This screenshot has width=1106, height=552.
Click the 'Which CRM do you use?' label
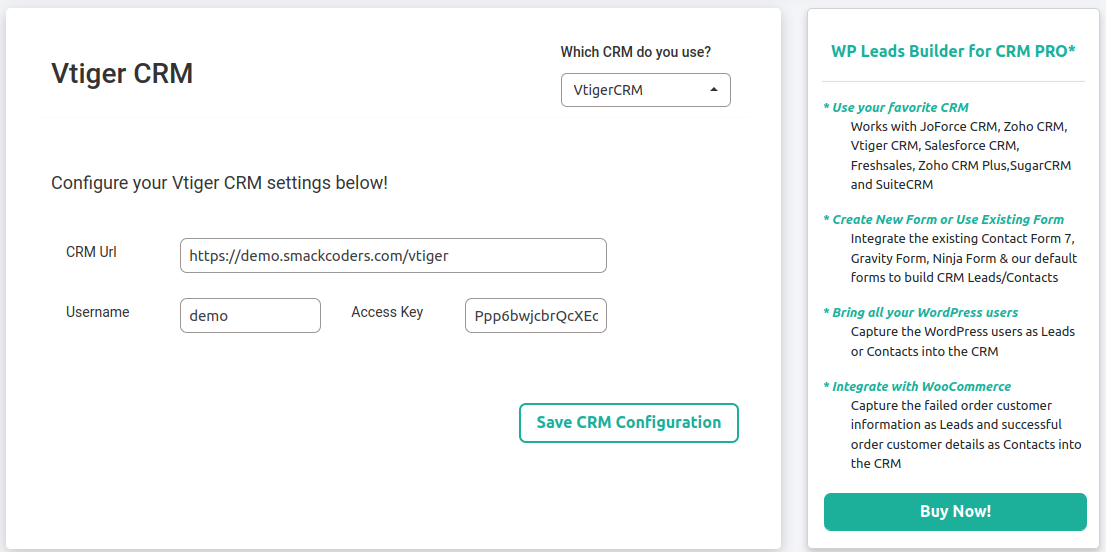[636, 51]
